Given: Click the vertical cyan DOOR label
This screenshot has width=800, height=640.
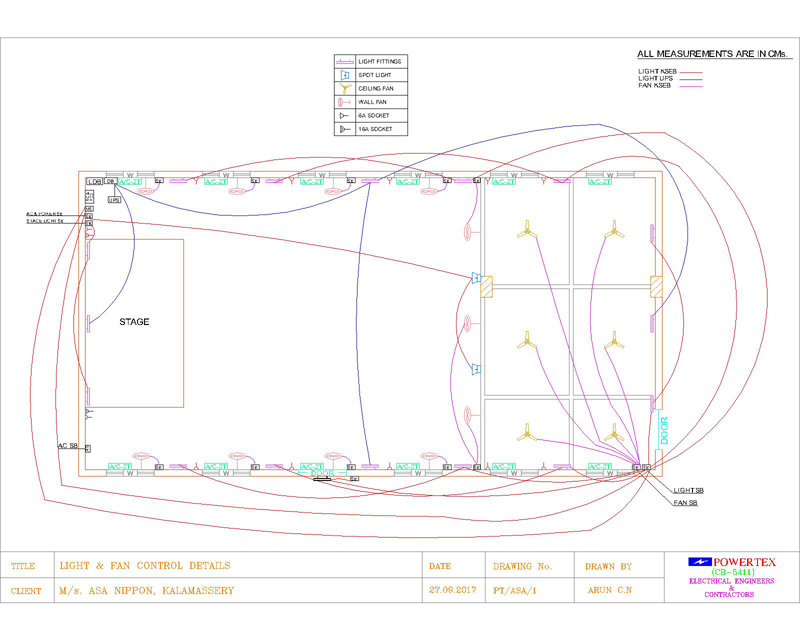Looking at the screenshot, I should 663,430.
